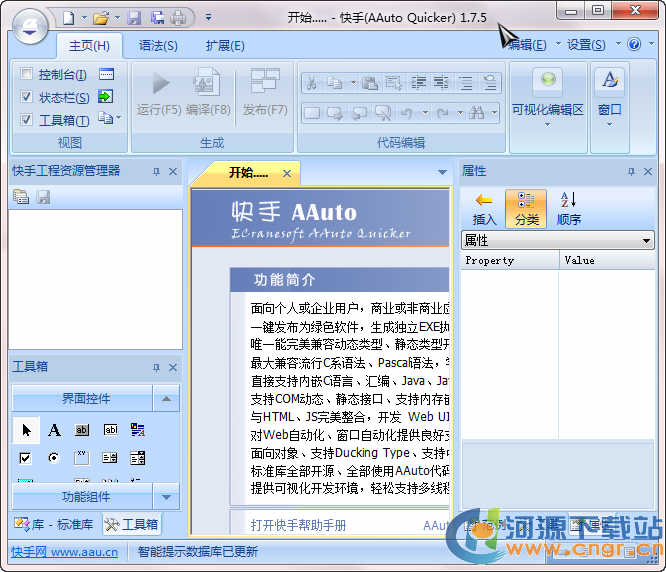Switch to the 扩展(E) ribbon tab

click(x=225, y=46)
